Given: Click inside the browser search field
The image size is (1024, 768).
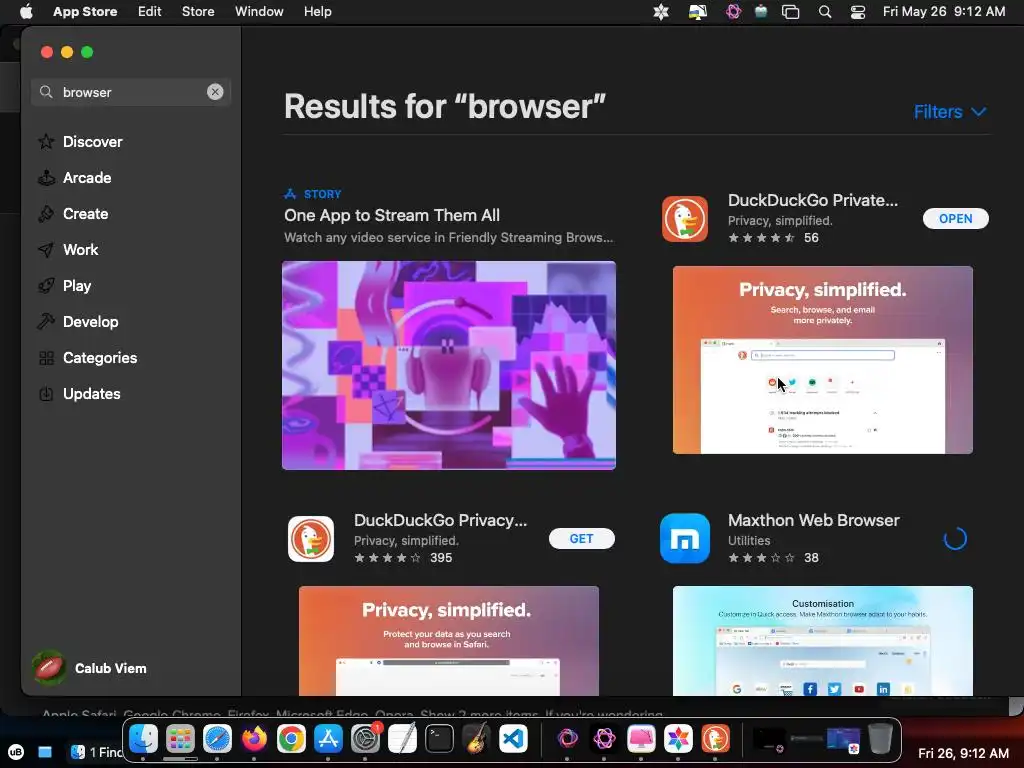Looking at the screenshot, I should coord(131,92).
